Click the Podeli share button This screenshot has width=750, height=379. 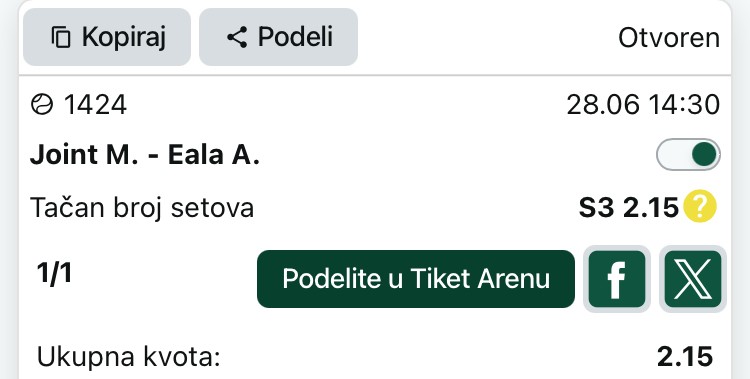click(x=278, y=37)
